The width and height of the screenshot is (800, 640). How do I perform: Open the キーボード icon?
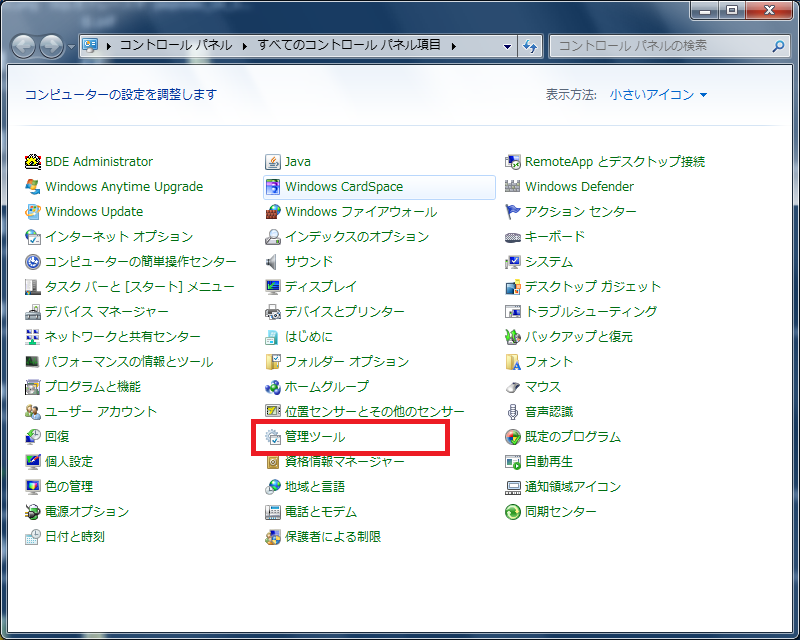click(x=512, y=237)
